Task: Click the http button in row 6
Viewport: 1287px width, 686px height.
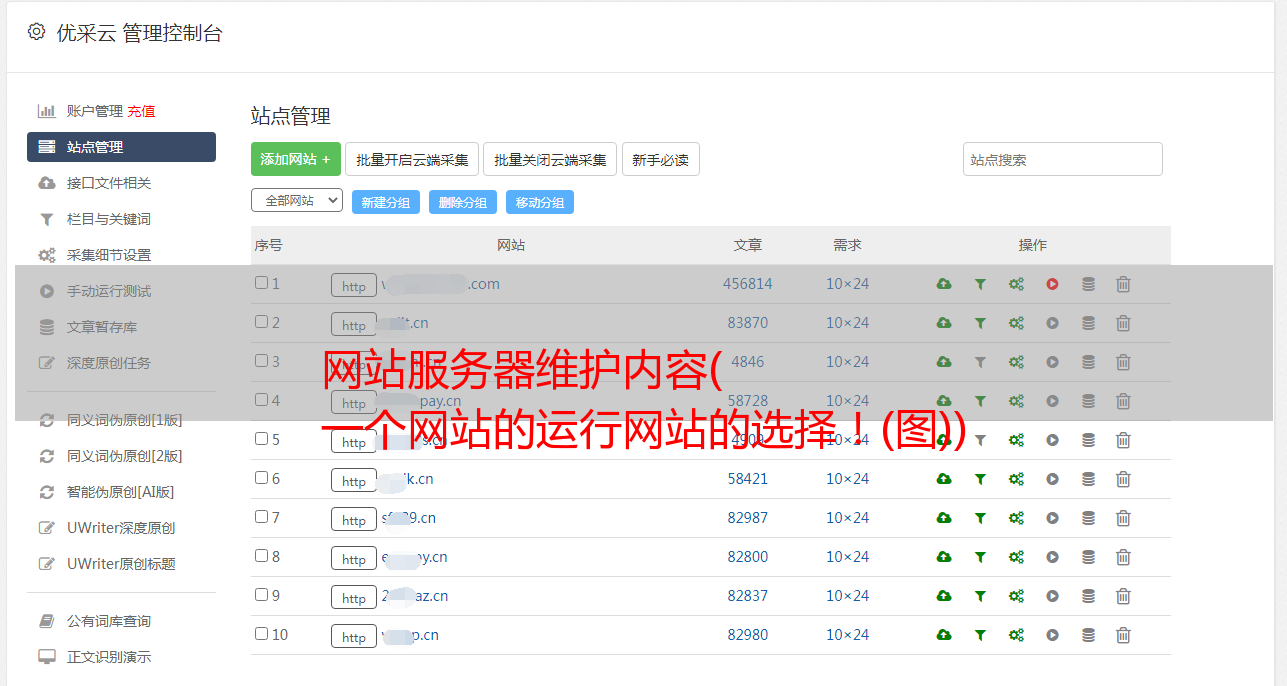Action: (x=354, y=480)
